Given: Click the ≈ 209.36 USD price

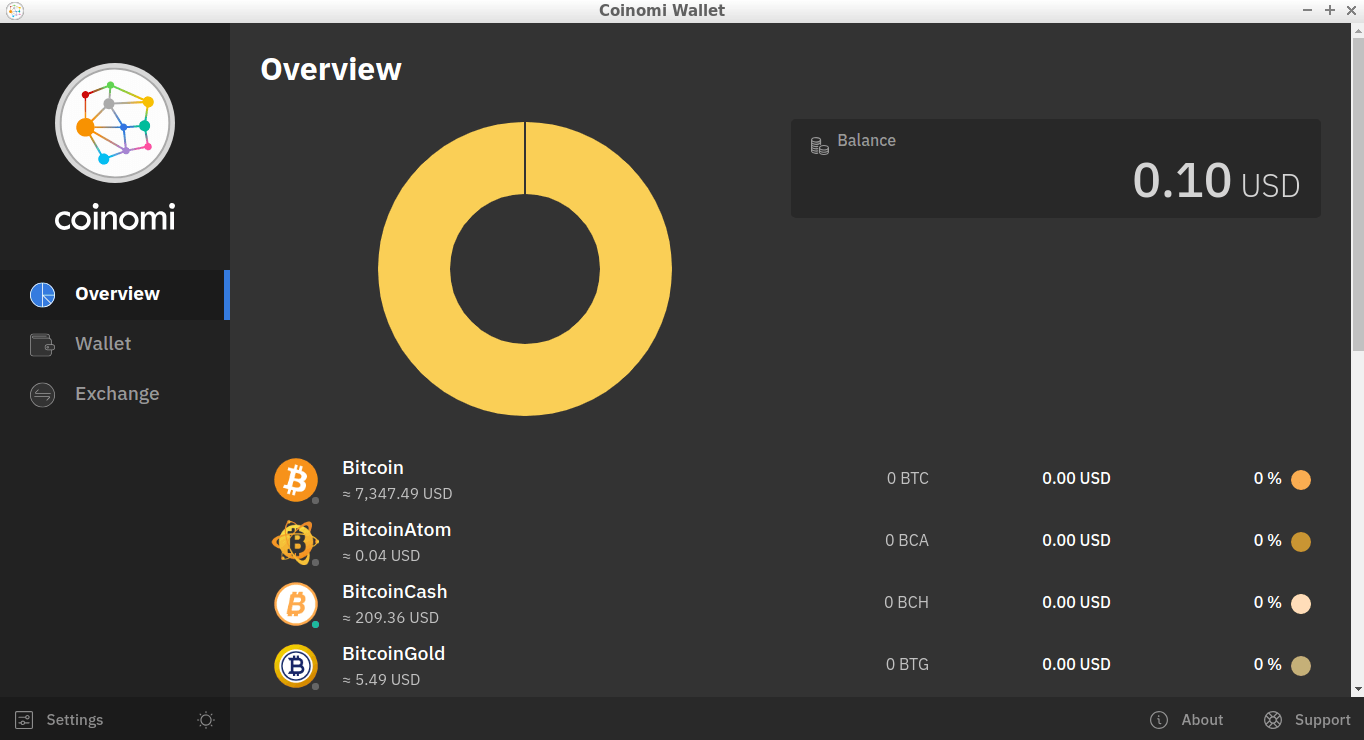Looking at the screenshot, I should (390, 618).
